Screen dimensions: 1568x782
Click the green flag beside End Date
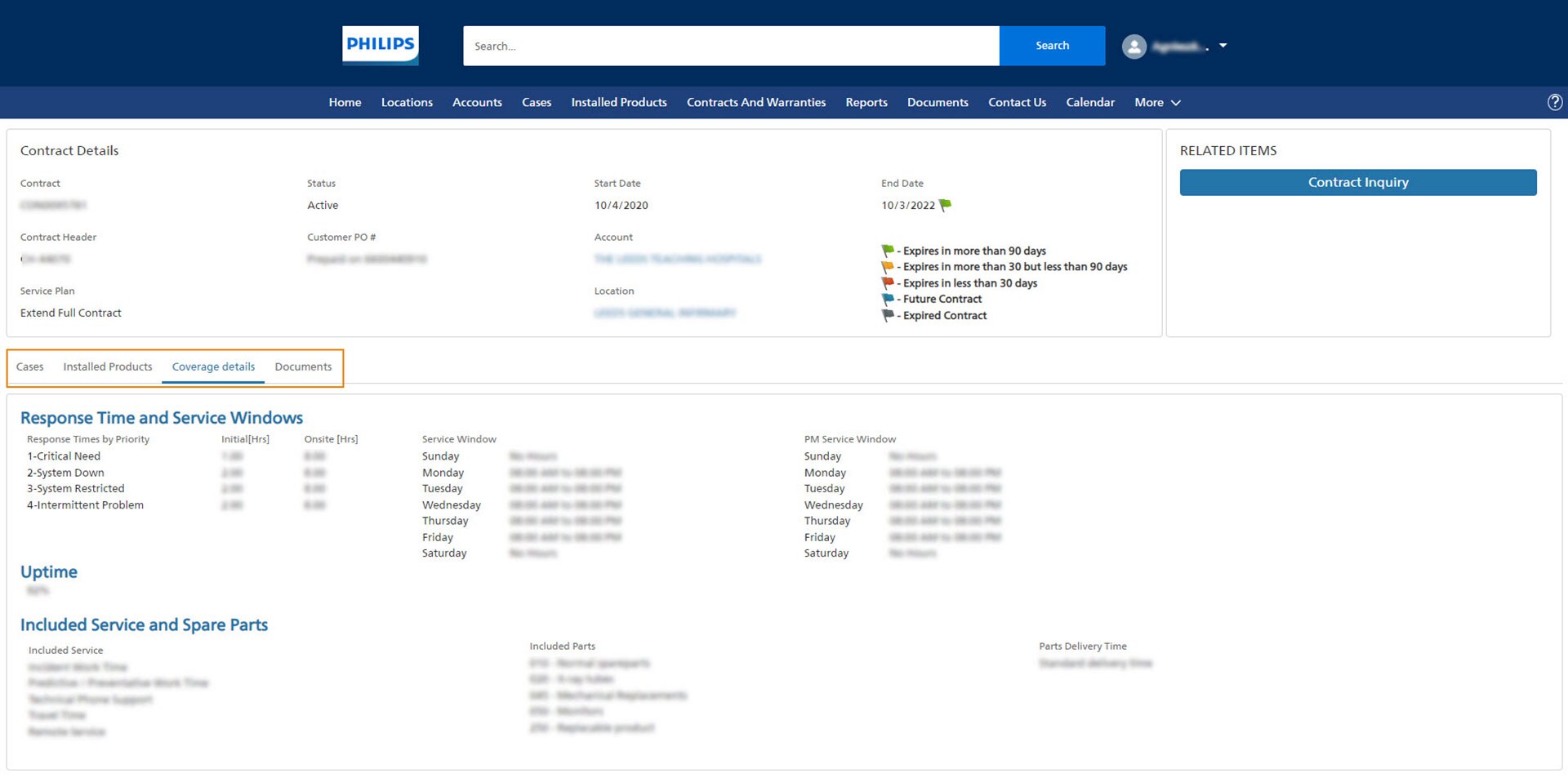(x=946, y=205)
